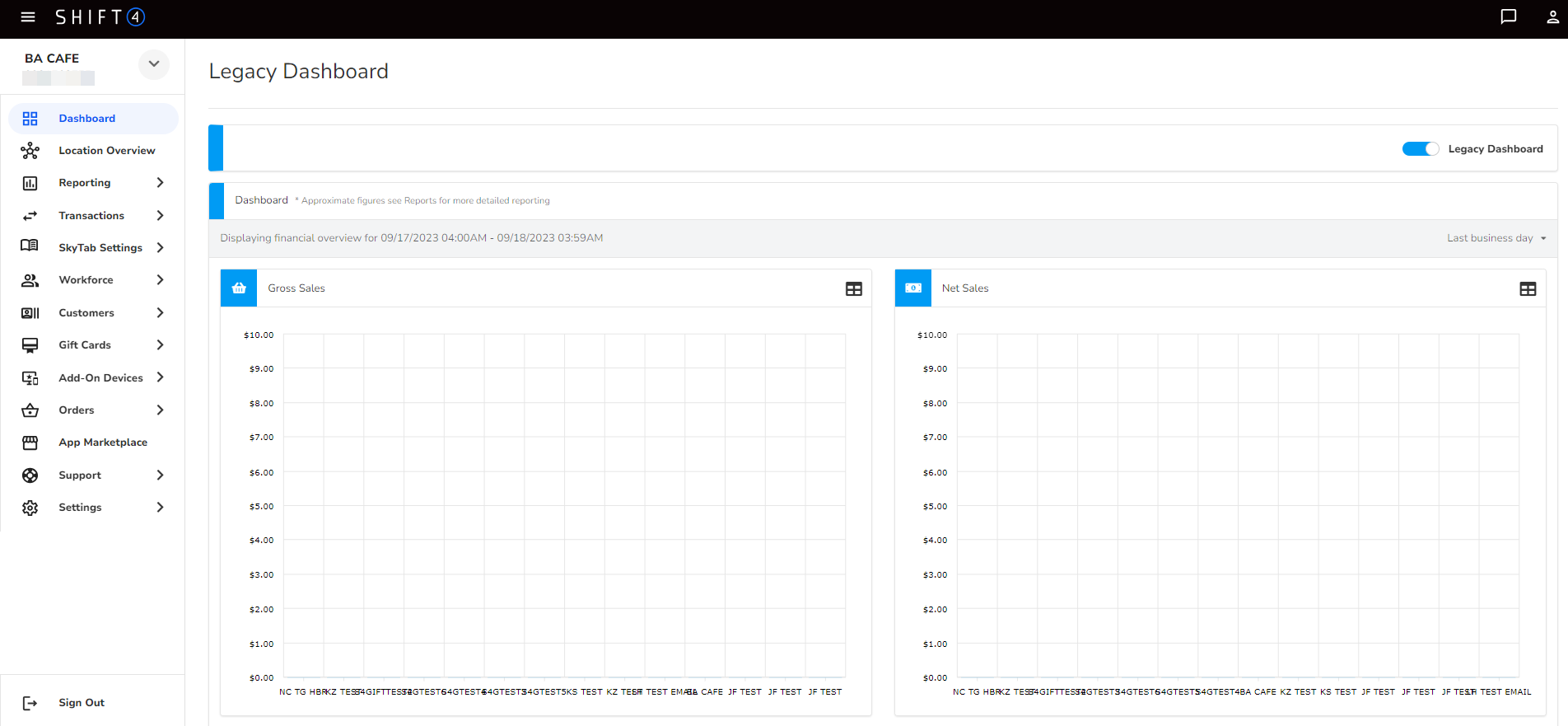Image resolution: width=1568 pixels, height=726 pixels.
Task: Open the hamburger navigation menu
Action: pos(28,17)
